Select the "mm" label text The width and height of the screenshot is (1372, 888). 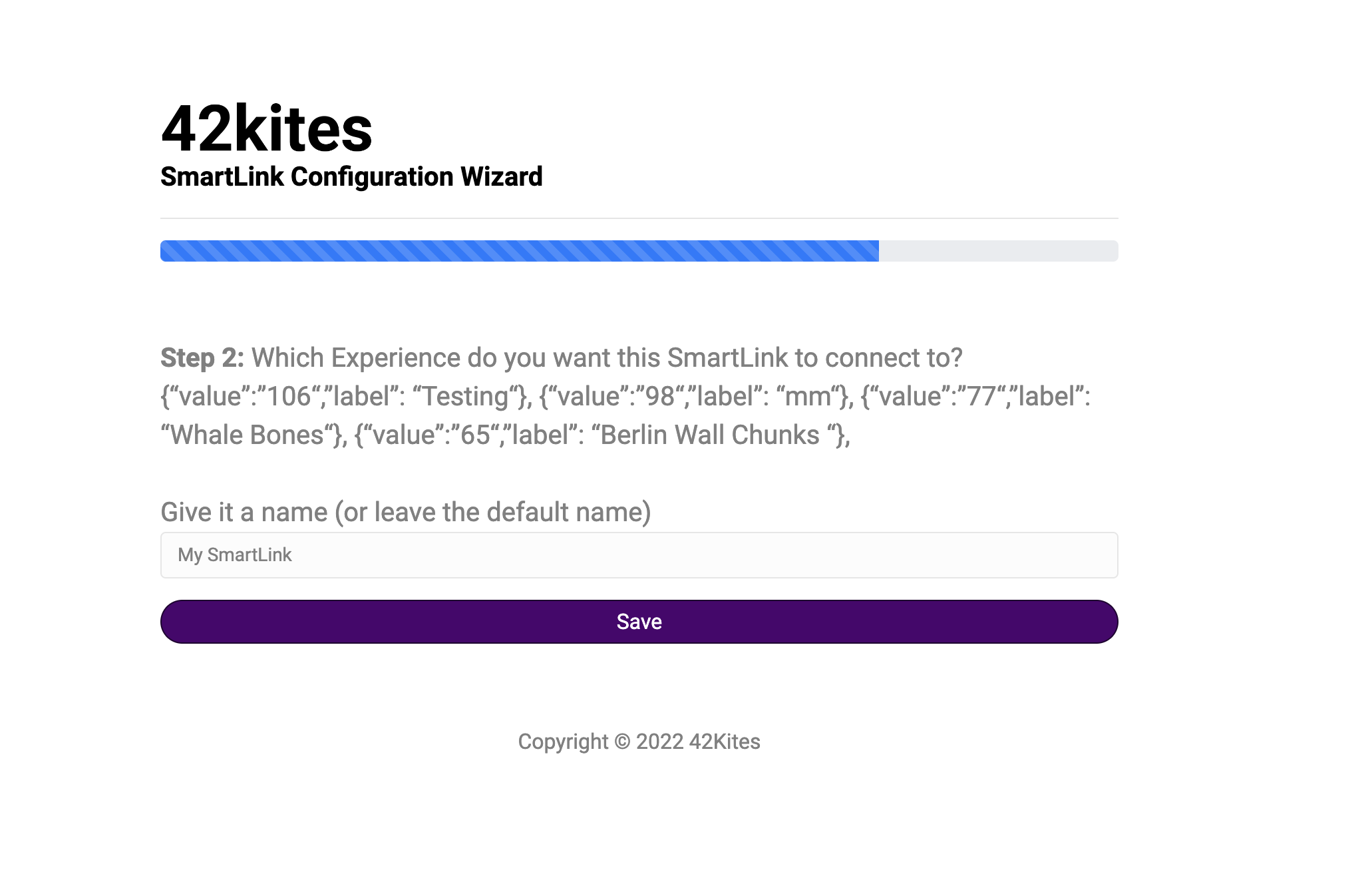click(808, 397)
